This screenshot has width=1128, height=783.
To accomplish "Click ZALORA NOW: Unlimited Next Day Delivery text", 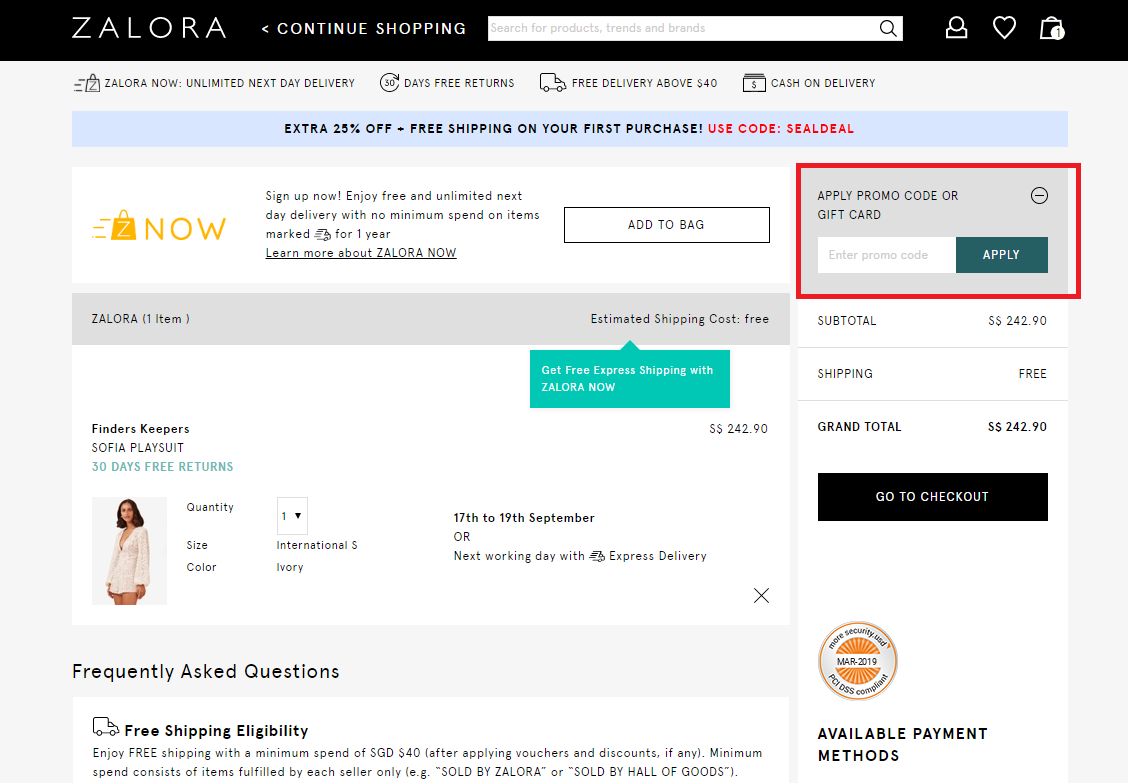I will [x=229, y=83].
